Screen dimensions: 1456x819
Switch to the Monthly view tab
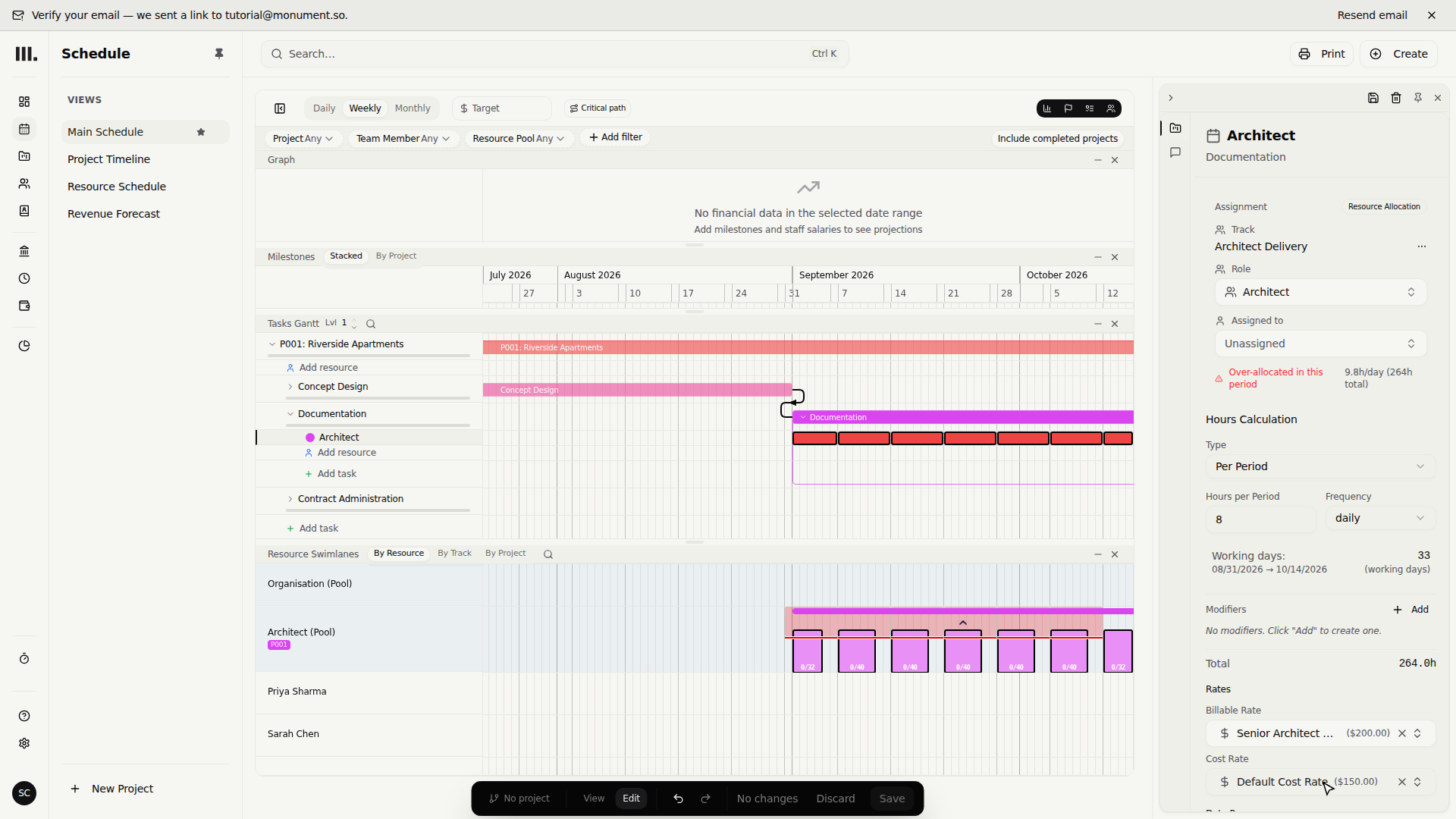tap(413, 108)
